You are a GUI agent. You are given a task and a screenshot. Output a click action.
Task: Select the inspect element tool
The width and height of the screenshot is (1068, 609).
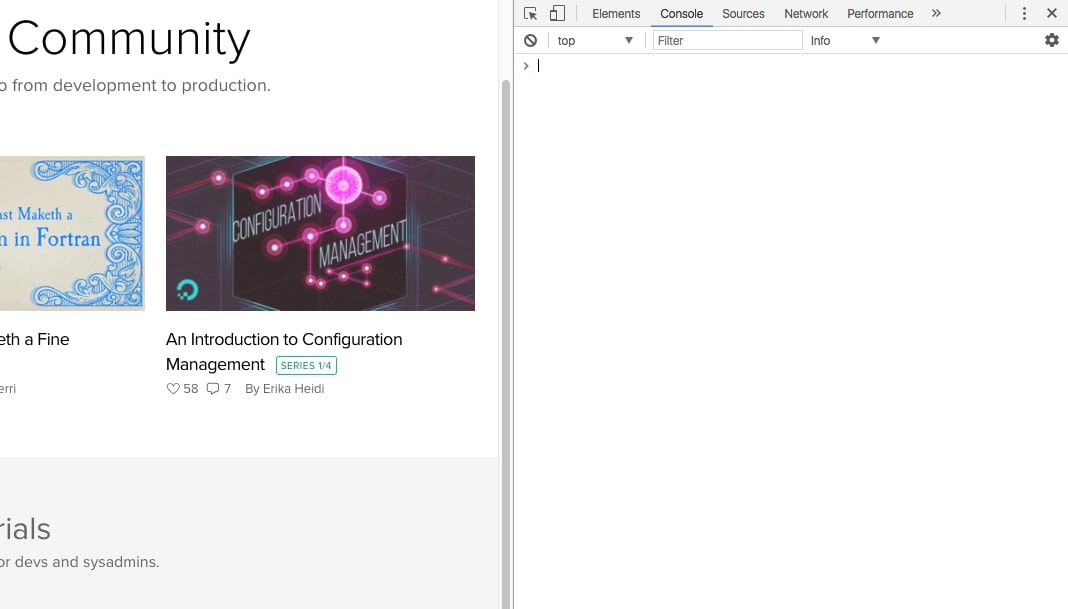pos(529,13)
